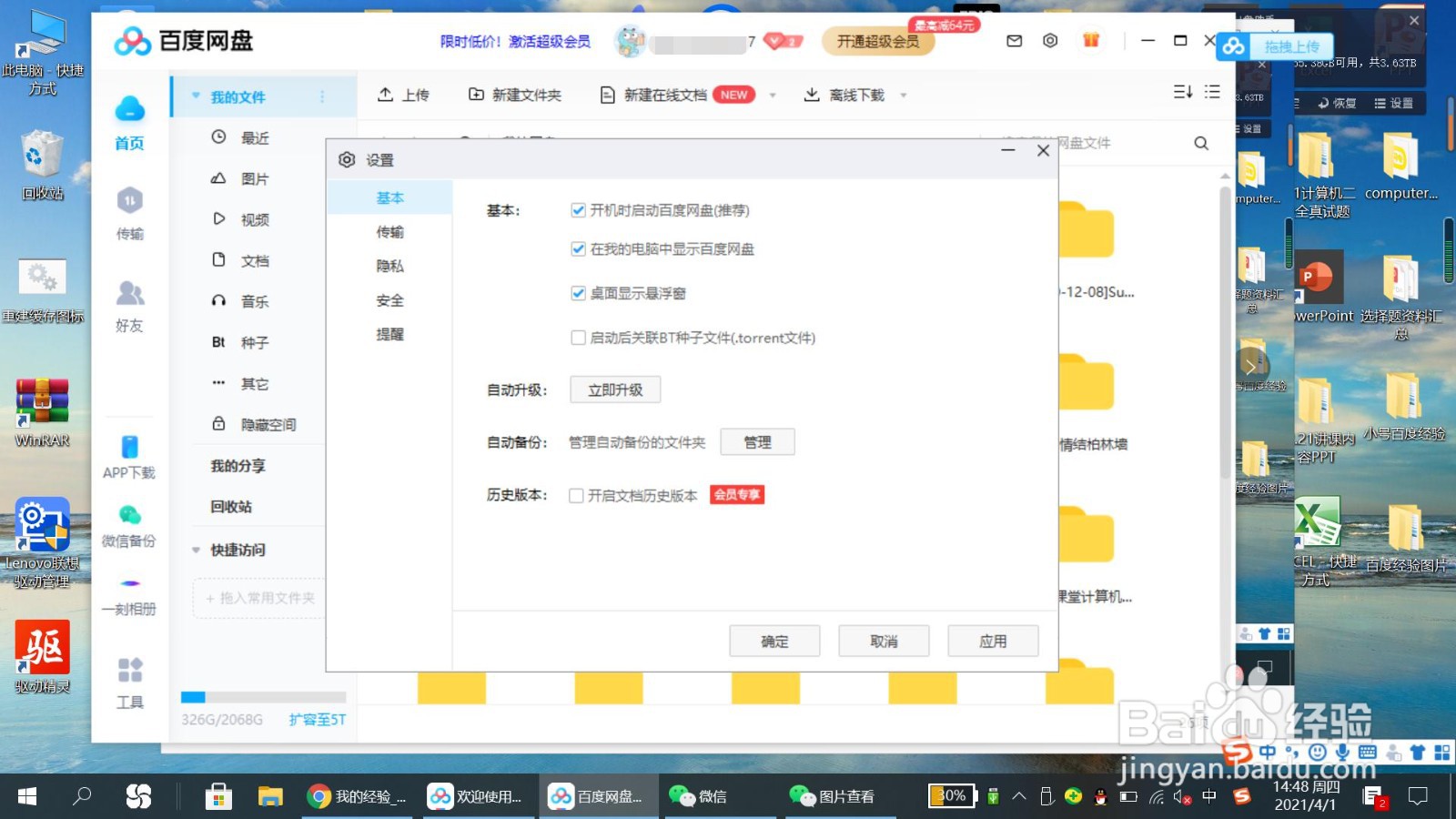Image resolution: width=1456 pixels, height=819 pixels.
Task: Click the sort order icon
Action: pos(1182,92)
